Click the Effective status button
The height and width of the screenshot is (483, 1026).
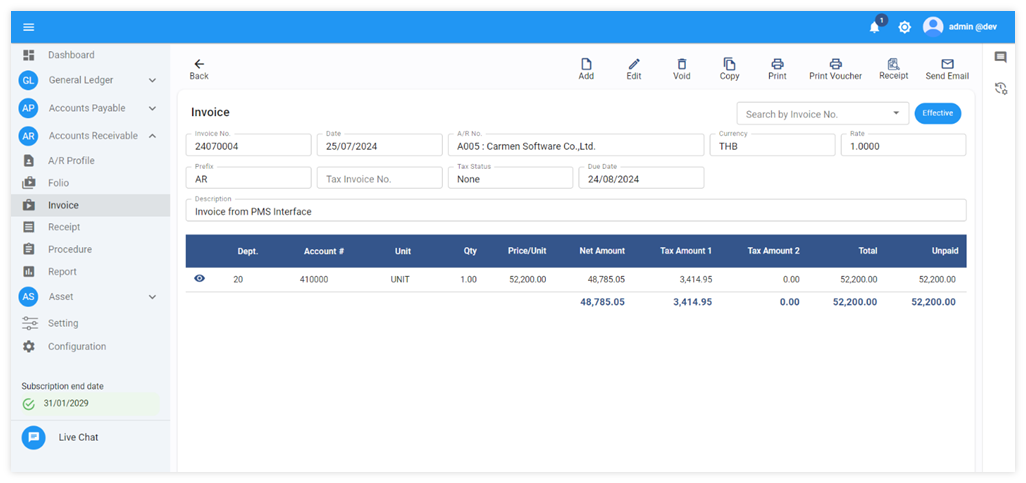(937, 114)
